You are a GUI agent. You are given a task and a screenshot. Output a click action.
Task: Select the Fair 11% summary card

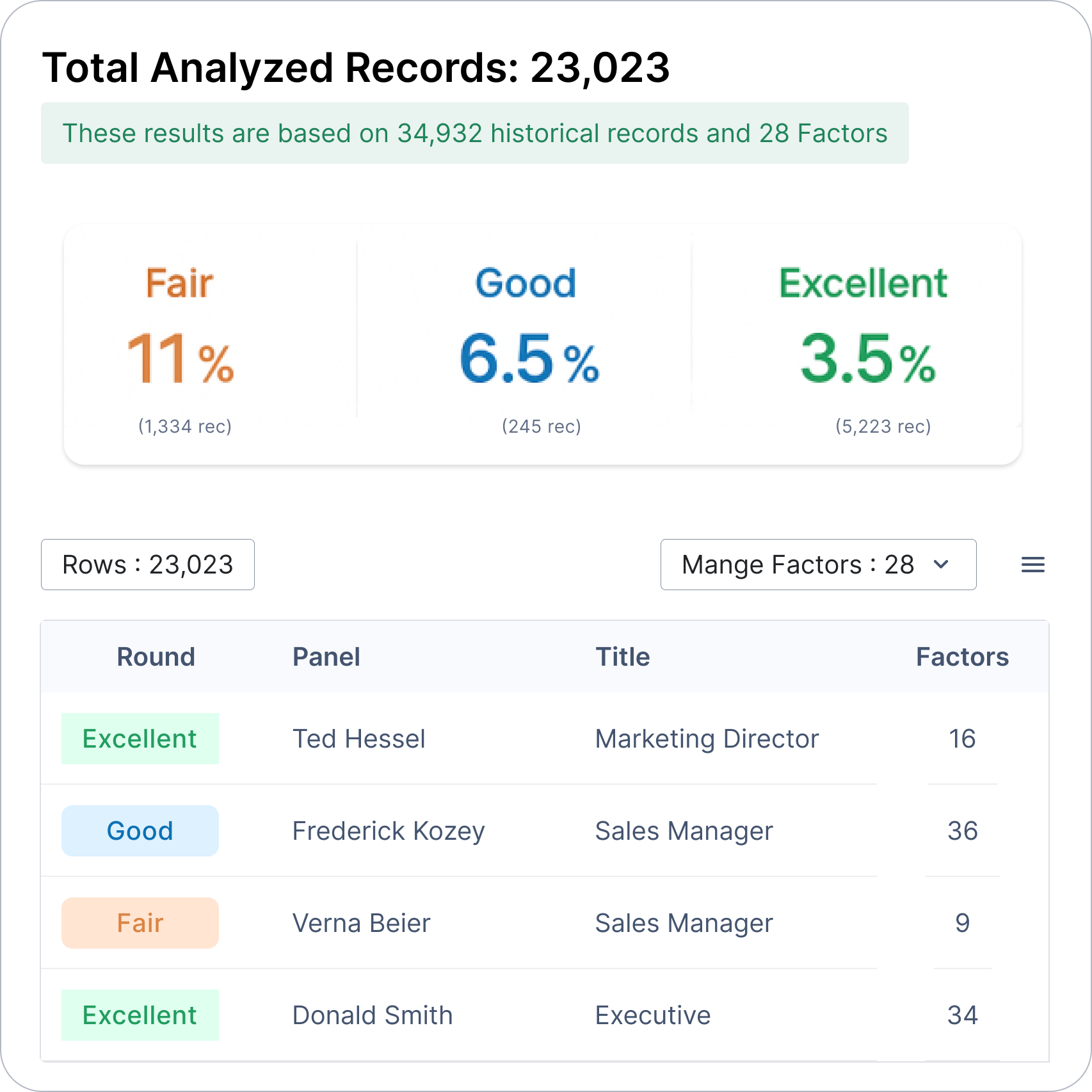pyautogui.click(x=182, y=346)
